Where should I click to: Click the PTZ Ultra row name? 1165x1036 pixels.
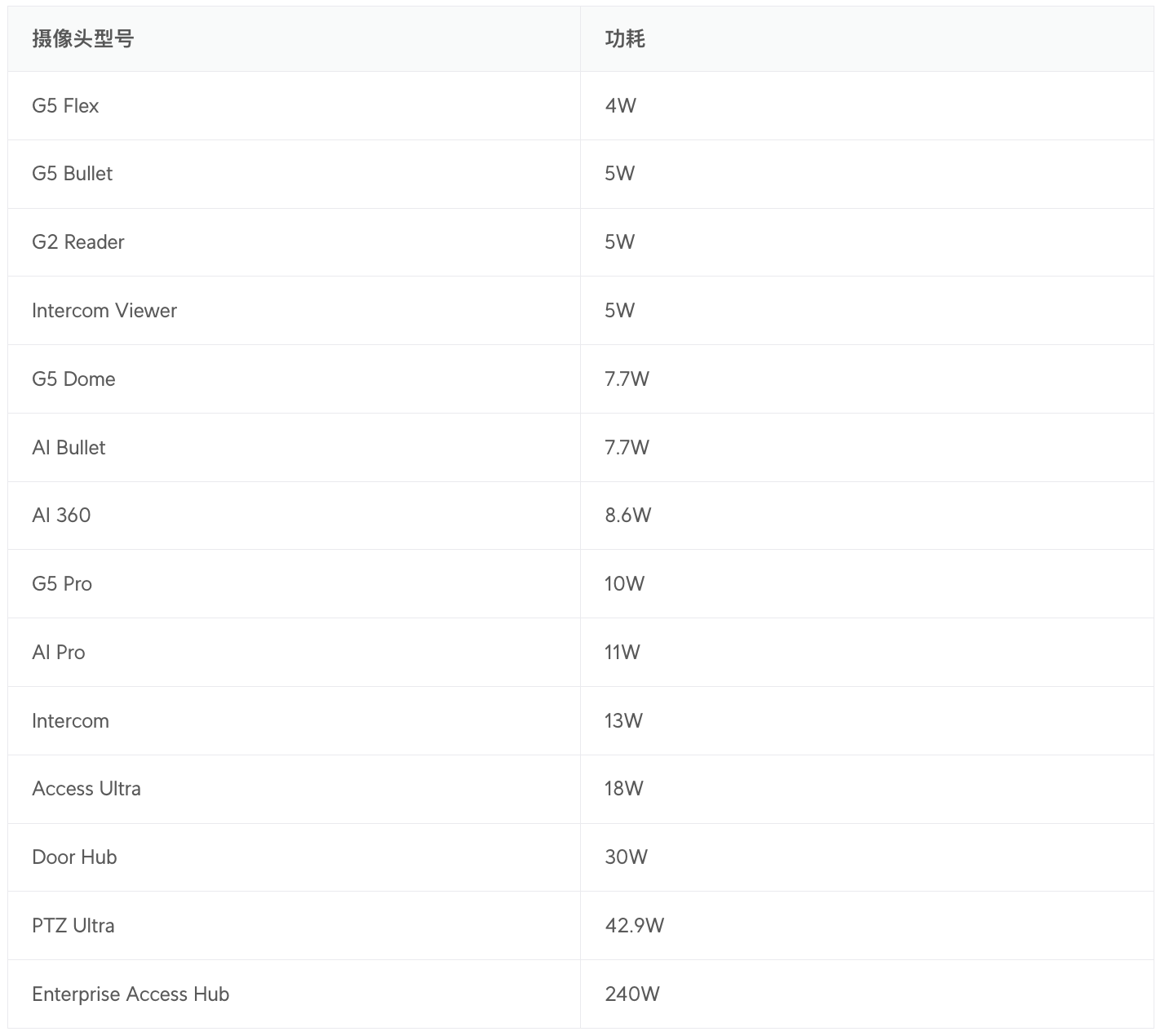coord(73,926)
